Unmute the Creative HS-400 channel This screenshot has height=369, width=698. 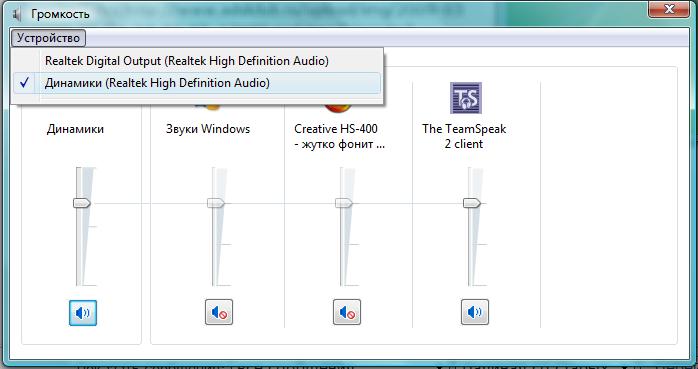point(347,312)
